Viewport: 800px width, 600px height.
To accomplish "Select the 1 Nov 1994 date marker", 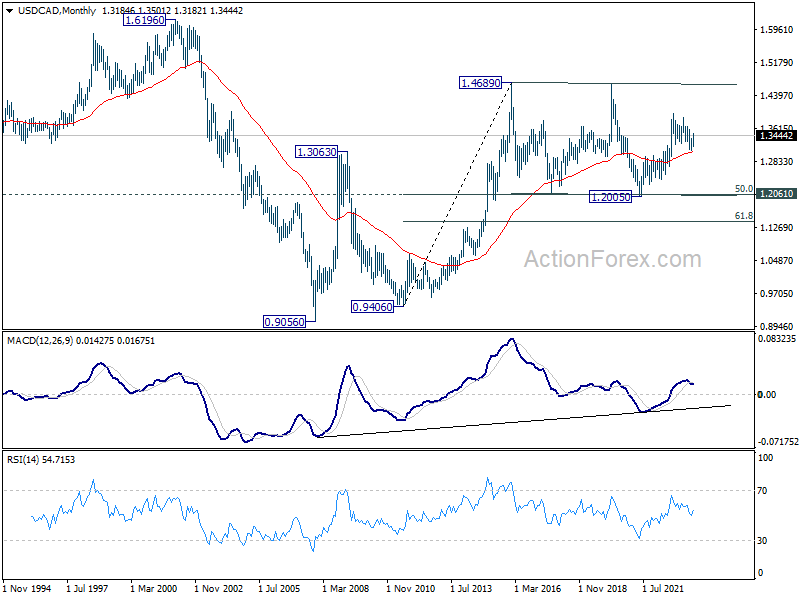I will [30, 589].
